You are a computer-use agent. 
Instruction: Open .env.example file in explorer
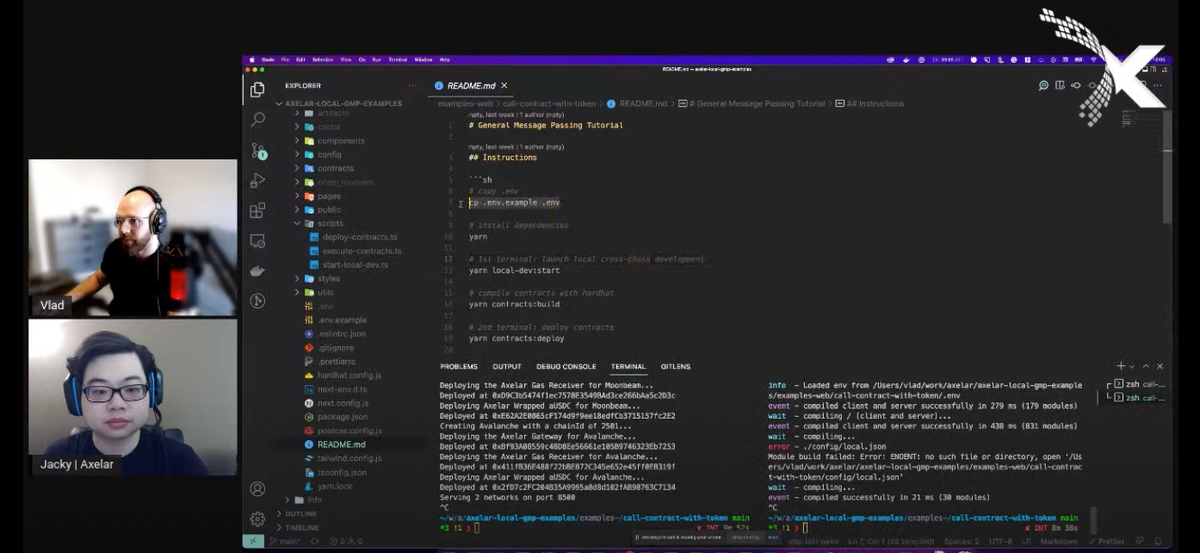[342, 320]
